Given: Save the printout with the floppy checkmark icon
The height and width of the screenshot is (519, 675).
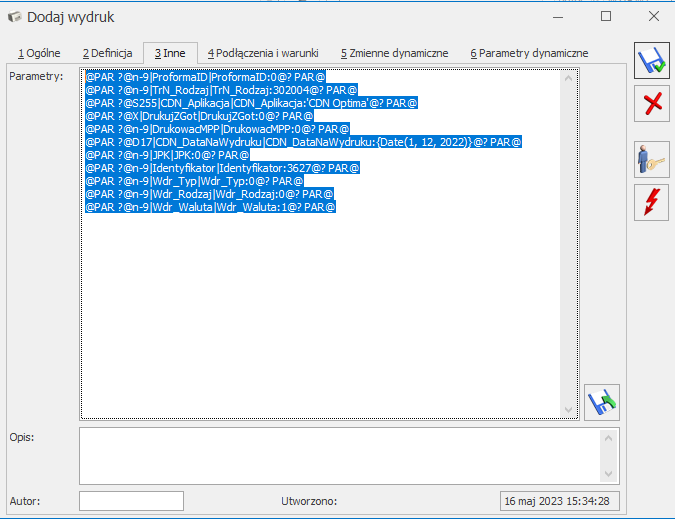Looking at the screenshot, I should coord(652,61).
